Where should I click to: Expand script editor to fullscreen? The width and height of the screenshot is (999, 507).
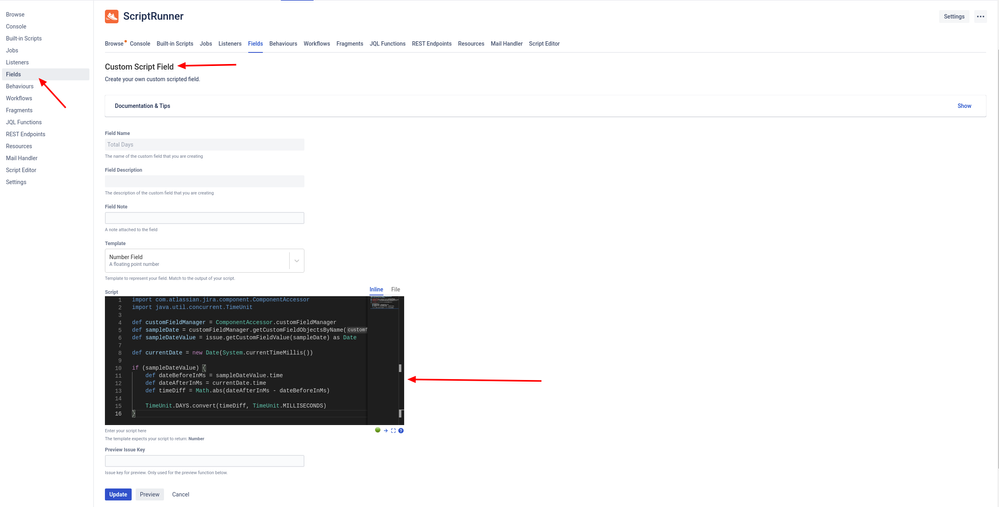pyautogui.click(x=393, y=431)
